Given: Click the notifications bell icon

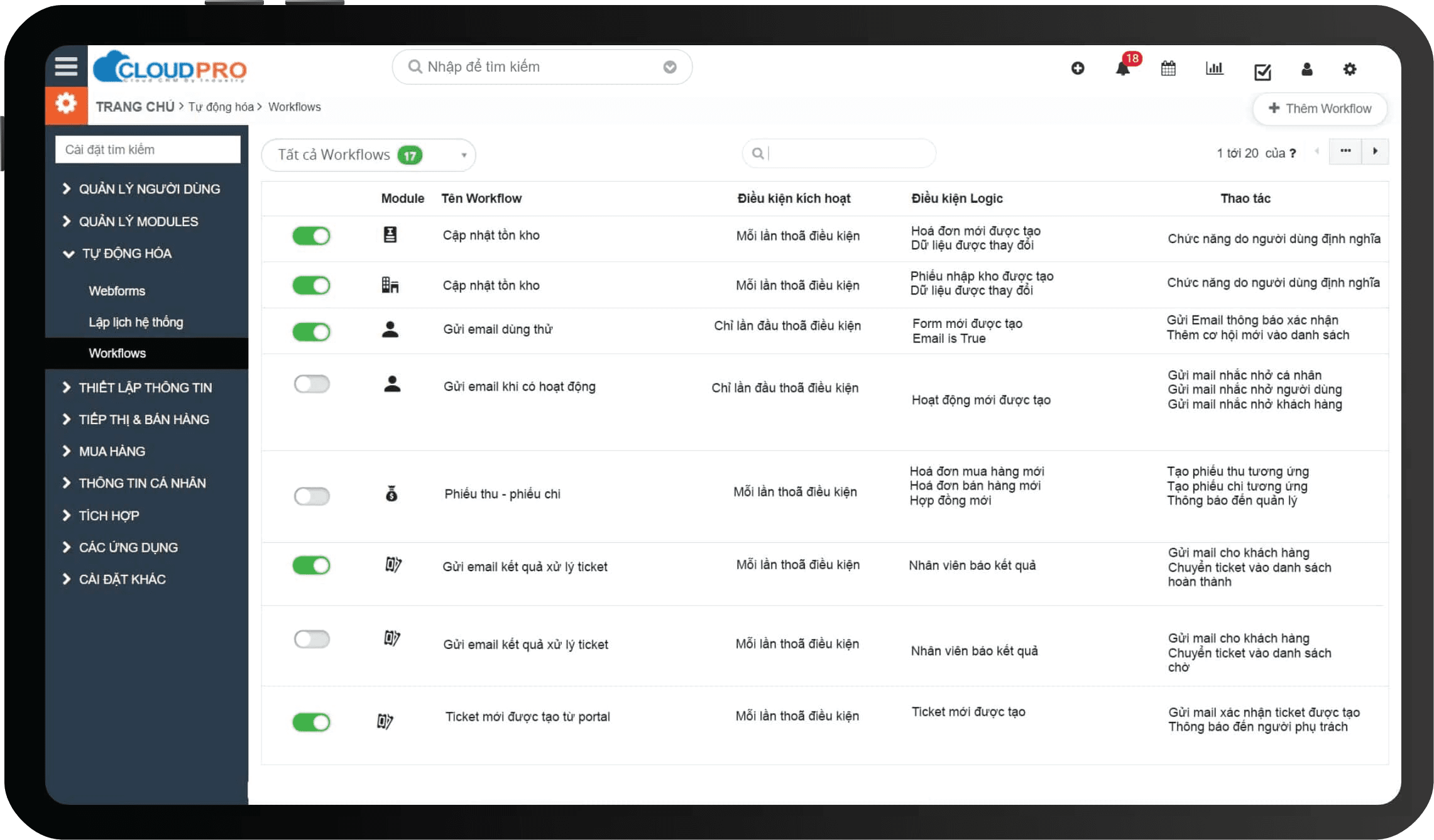Looking at the screenshot, I should pos(1122,68).
